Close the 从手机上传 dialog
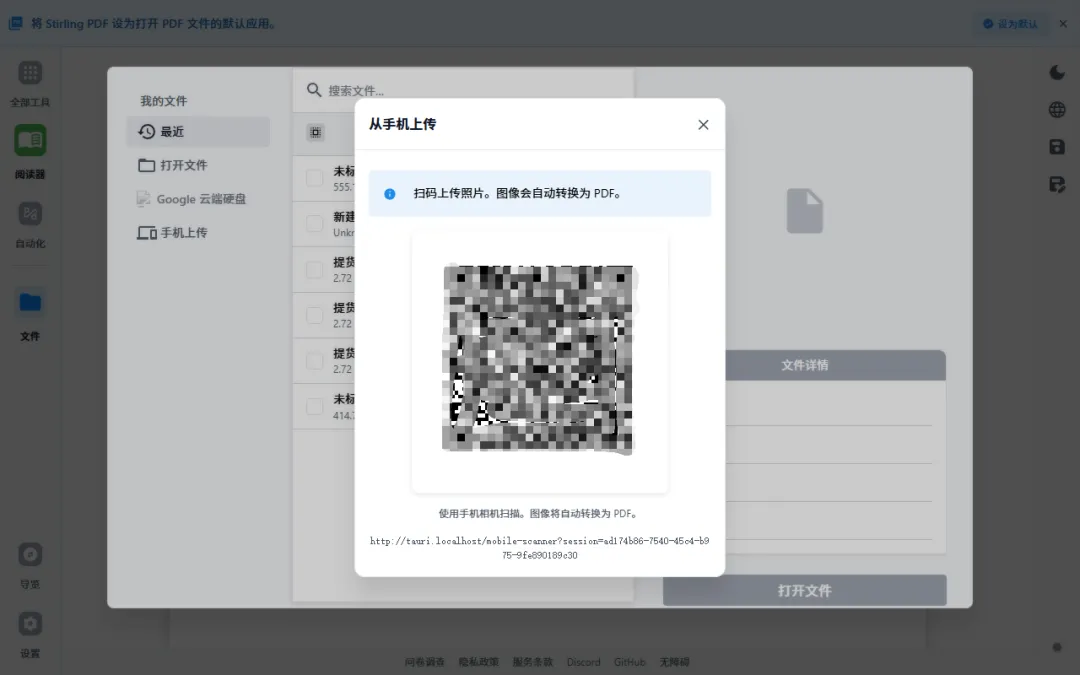This screenshot has width=1080, height=675. [x=703, y=125]
